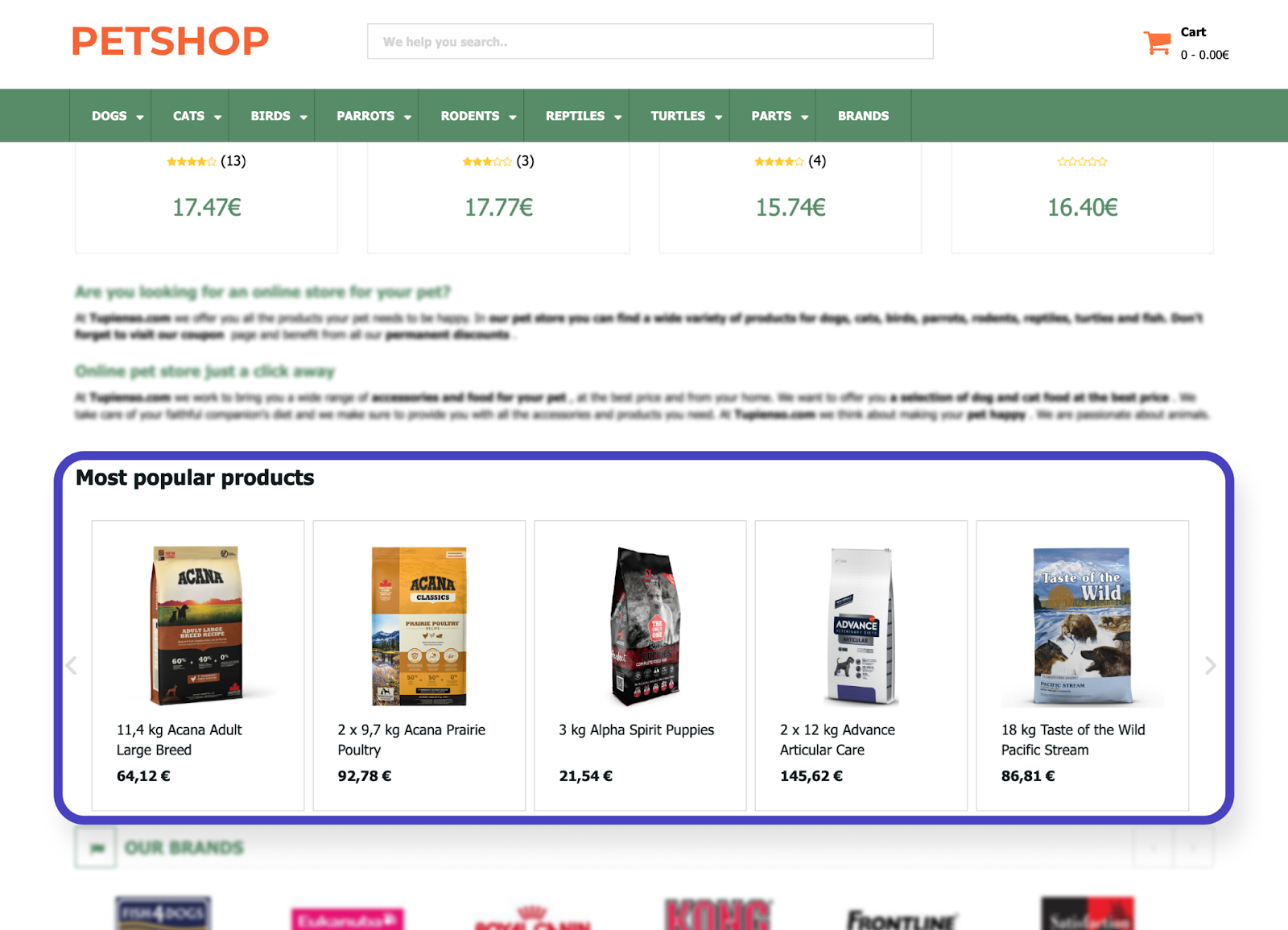The height and width of the screenshot is (930, 1288).
Task: Click the search input field
Action: 650,42
